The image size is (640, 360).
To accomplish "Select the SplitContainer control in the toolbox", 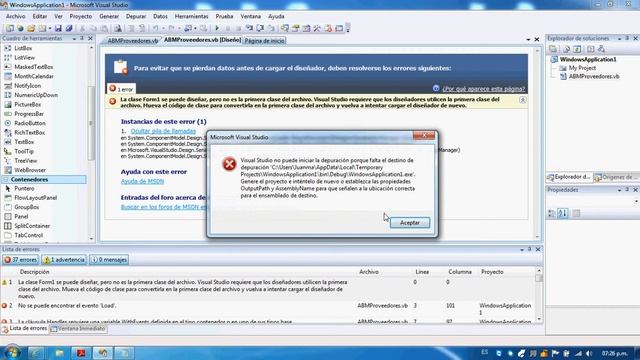I will (32, 226).
